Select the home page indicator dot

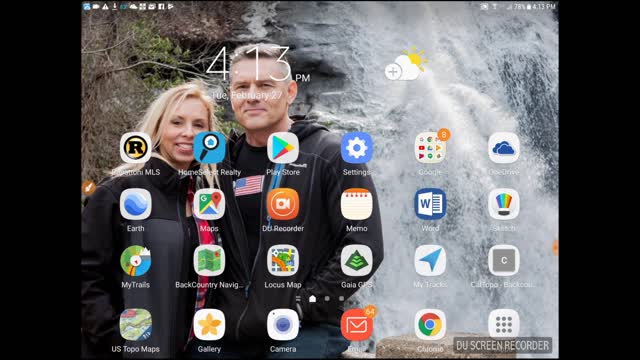313,299
